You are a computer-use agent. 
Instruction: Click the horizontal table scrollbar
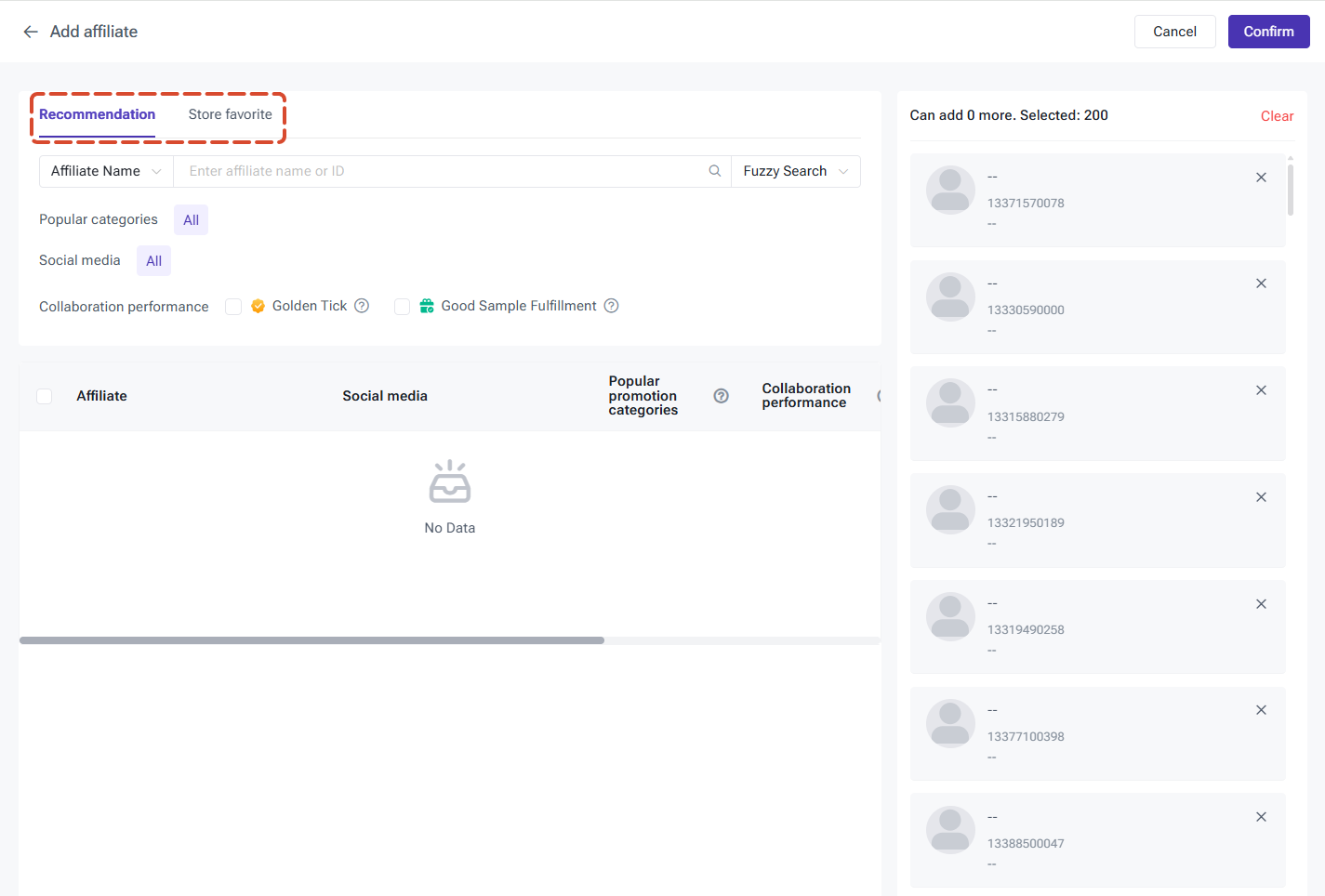point(311,640)
